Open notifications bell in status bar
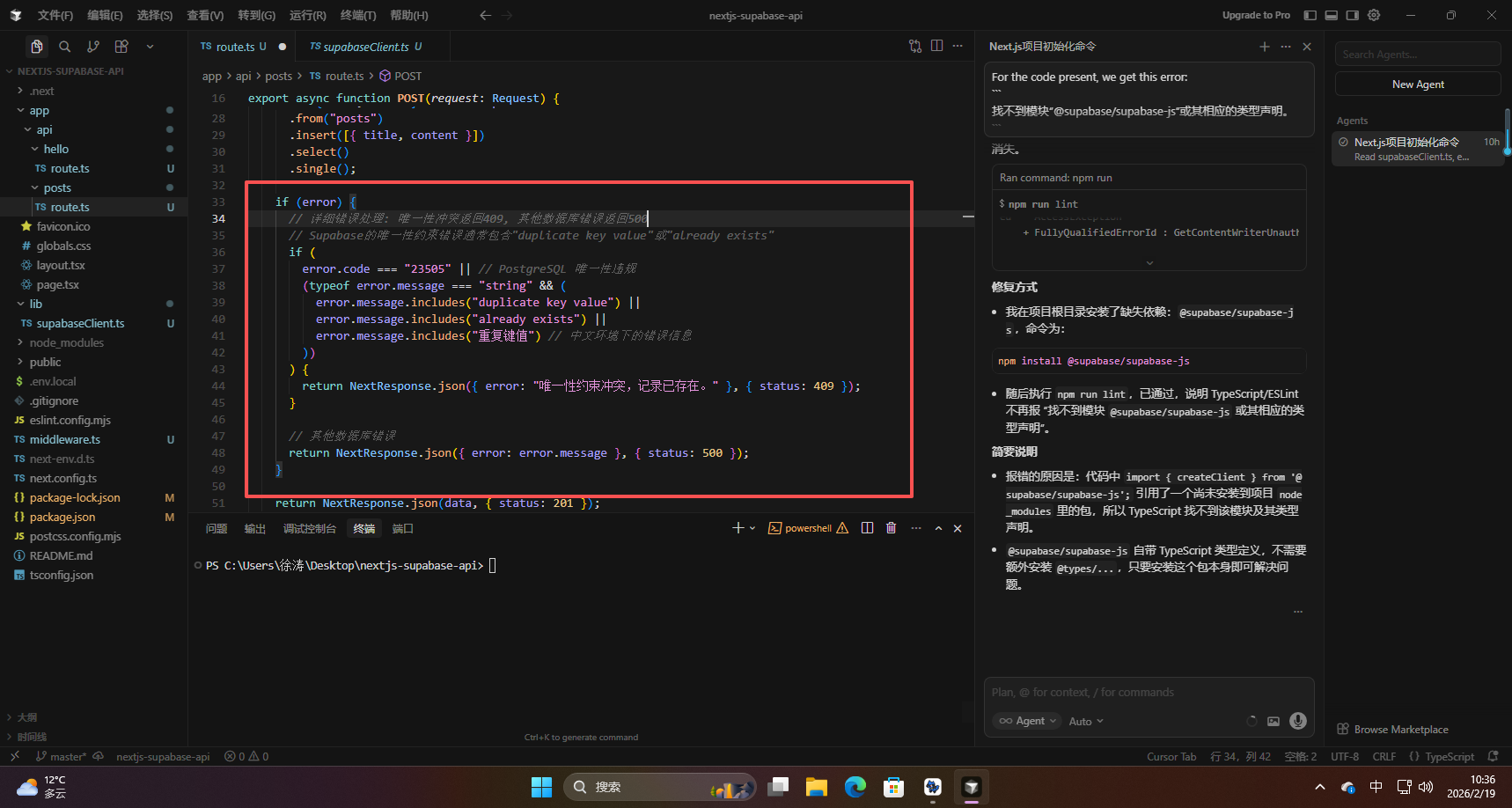 pos(1493,757)
